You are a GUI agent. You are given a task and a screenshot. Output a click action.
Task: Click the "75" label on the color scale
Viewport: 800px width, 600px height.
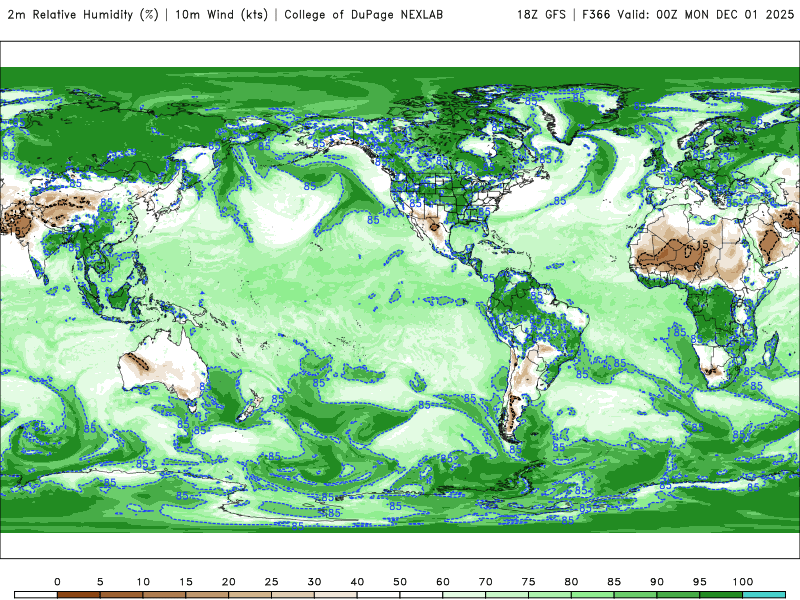click(529, 582)
